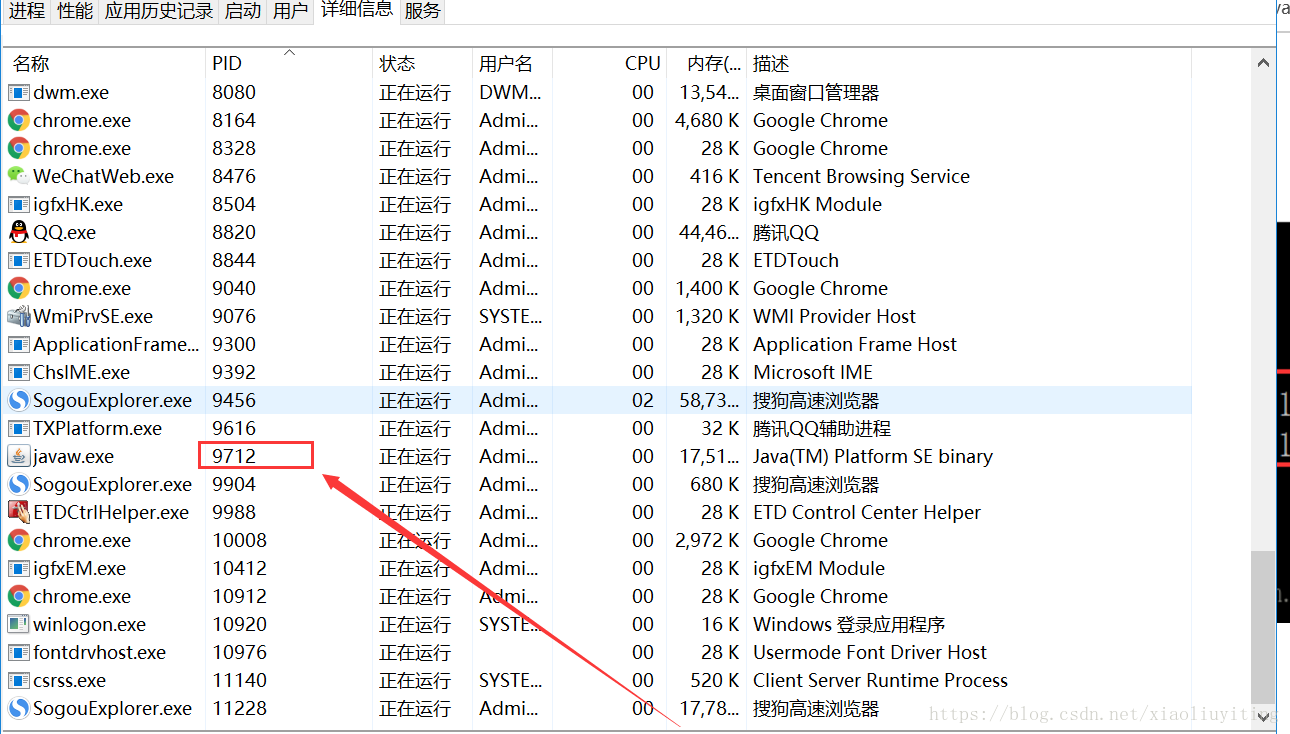1290x734 pixels.
Task: Click the 'Windows 登录应用程序' description
Action: coord(849,624)
